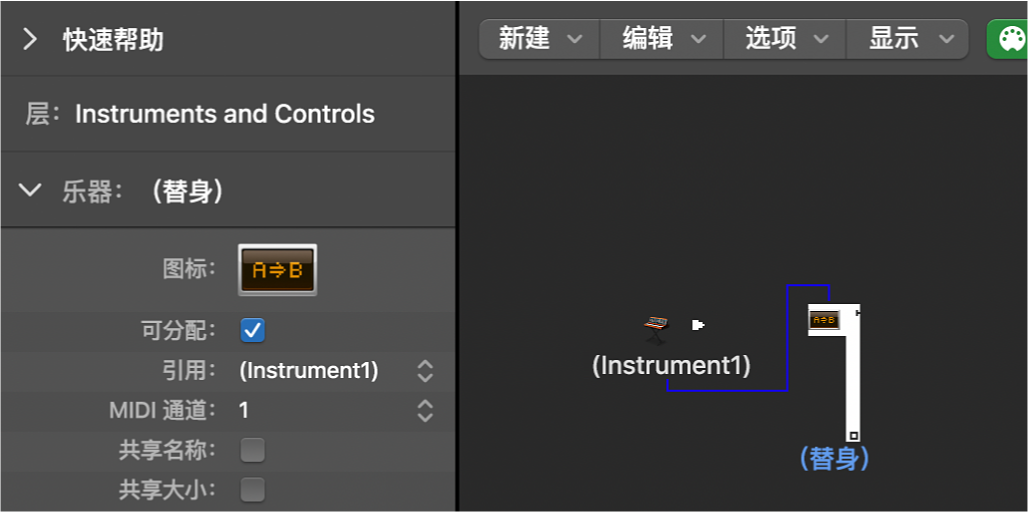Open the 选项 menu
1029x513 pixels.
click(785, 39)
